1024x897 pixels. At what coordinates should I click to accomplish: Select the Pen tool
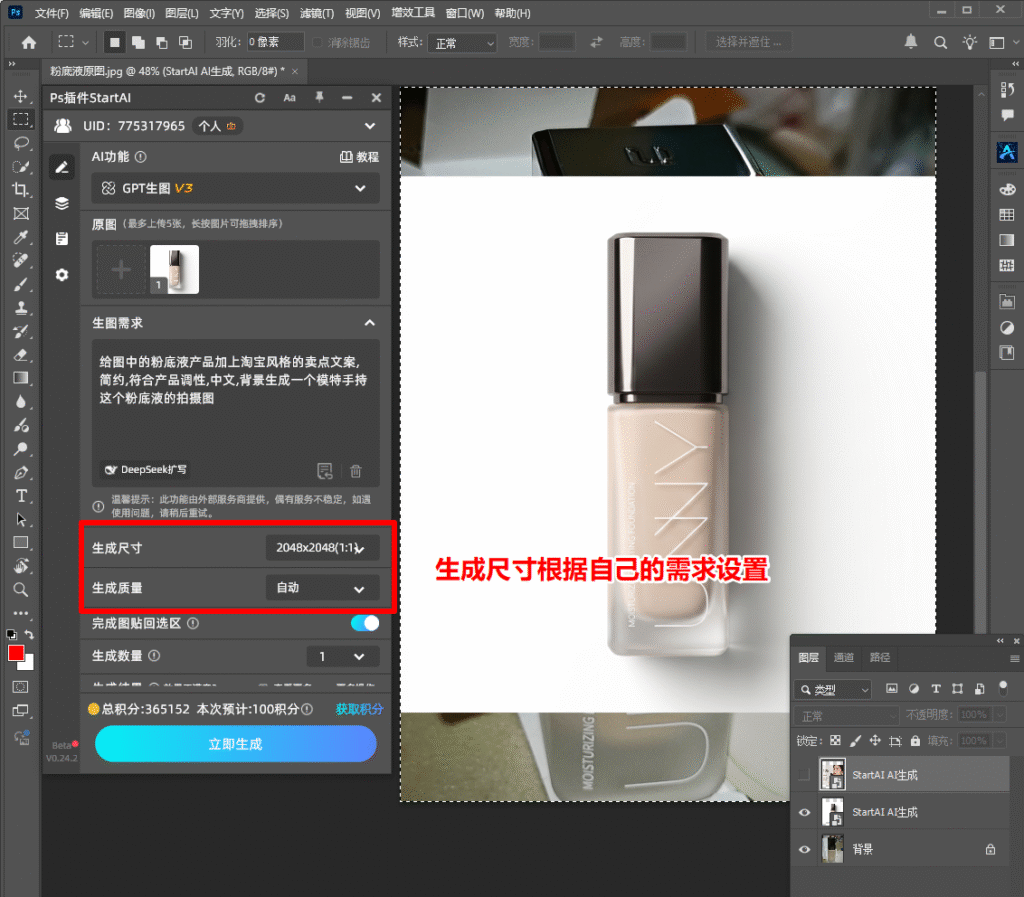click(20, 472)
